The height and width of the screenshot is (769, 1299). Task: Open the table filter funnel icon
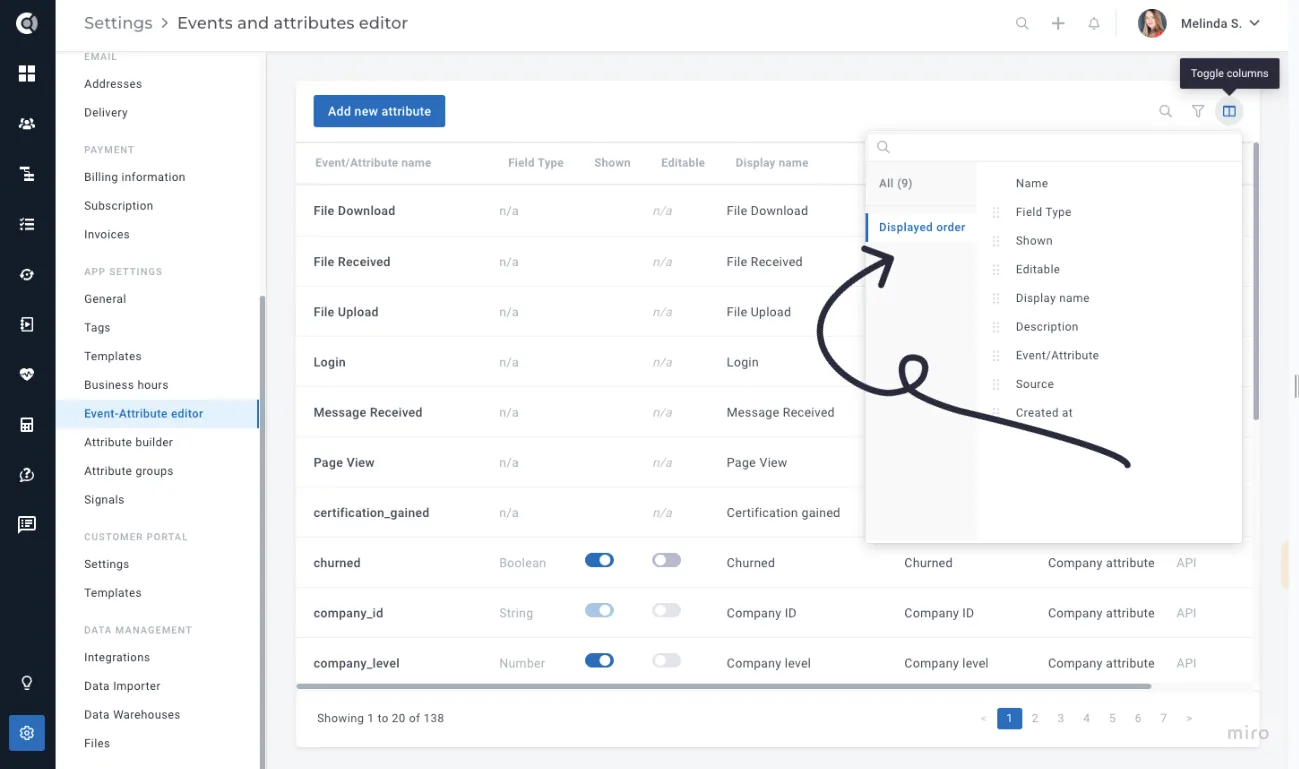(x=1198, y=111)
